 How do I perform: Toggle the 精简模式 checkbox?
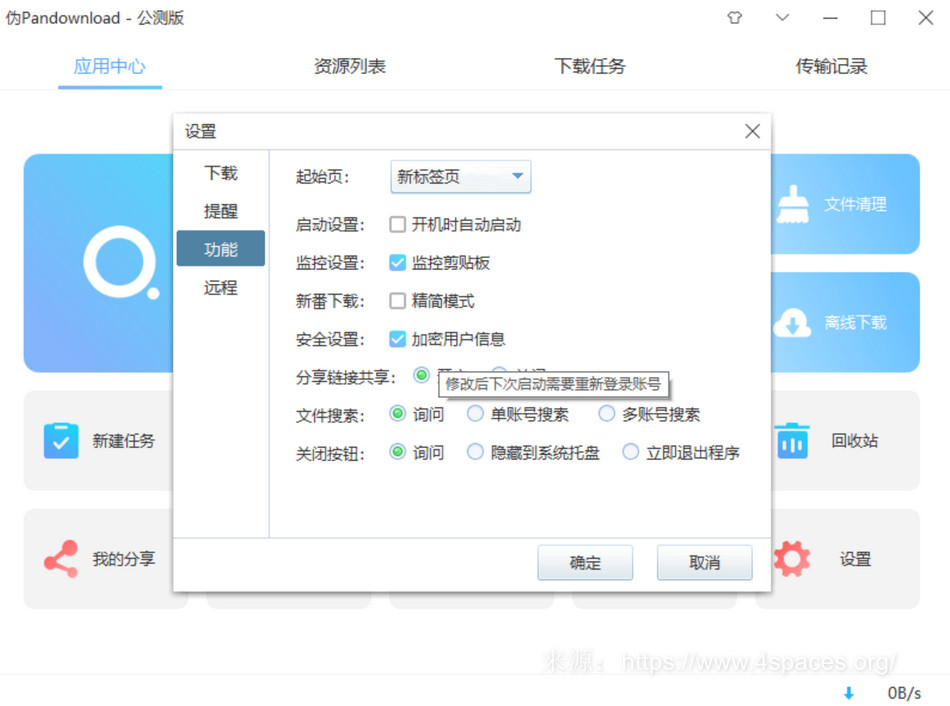coord(398,301)
